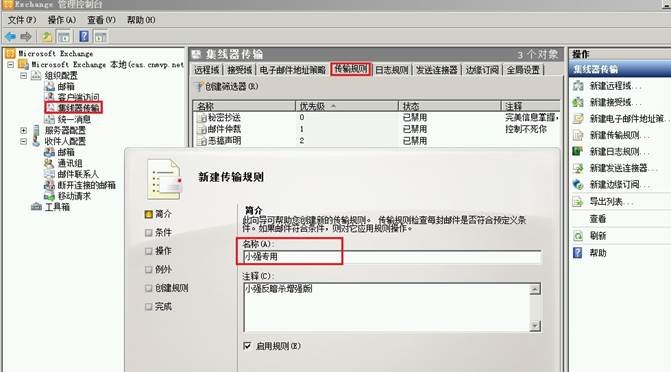The height and width of the screenshot is (372, 671).
Task: Select 邮件联系人 in the tree
Action: tap(78, 174)
